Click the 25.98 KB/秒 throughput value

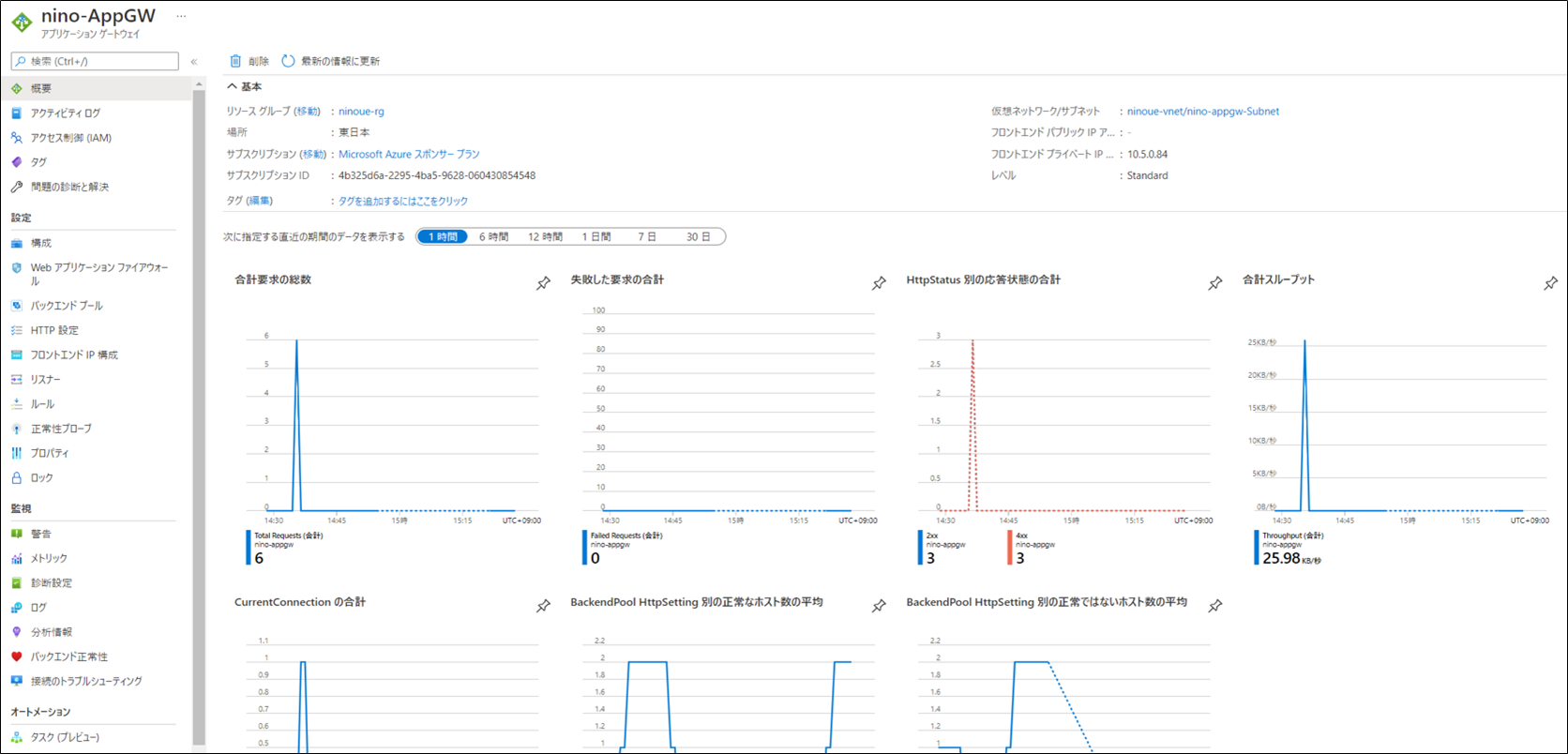pos(1291,558)
